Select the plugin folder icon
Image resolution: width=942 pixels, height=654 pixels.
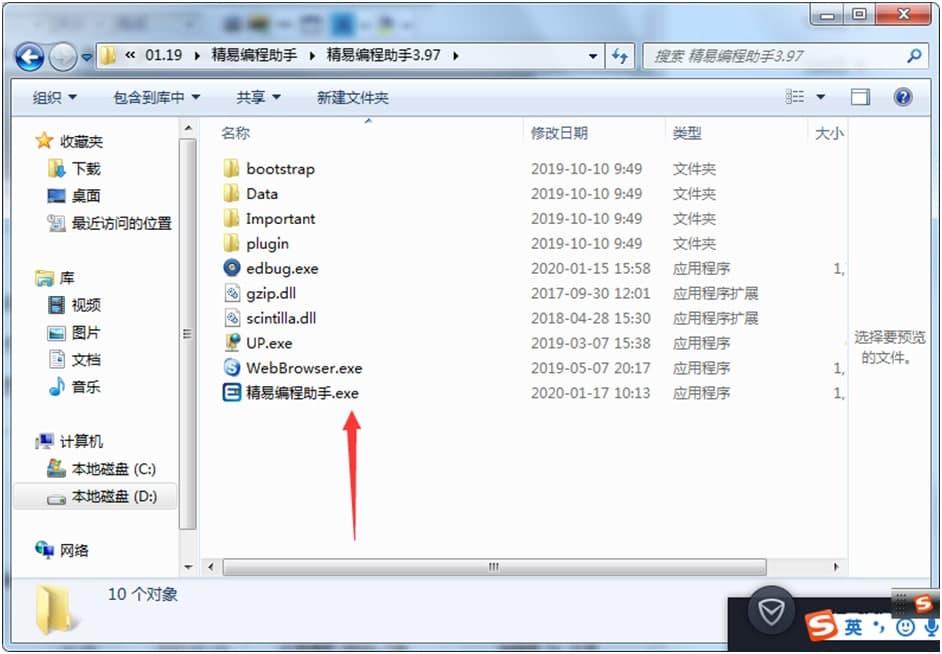pyautogui.click(x=231, y=243)
